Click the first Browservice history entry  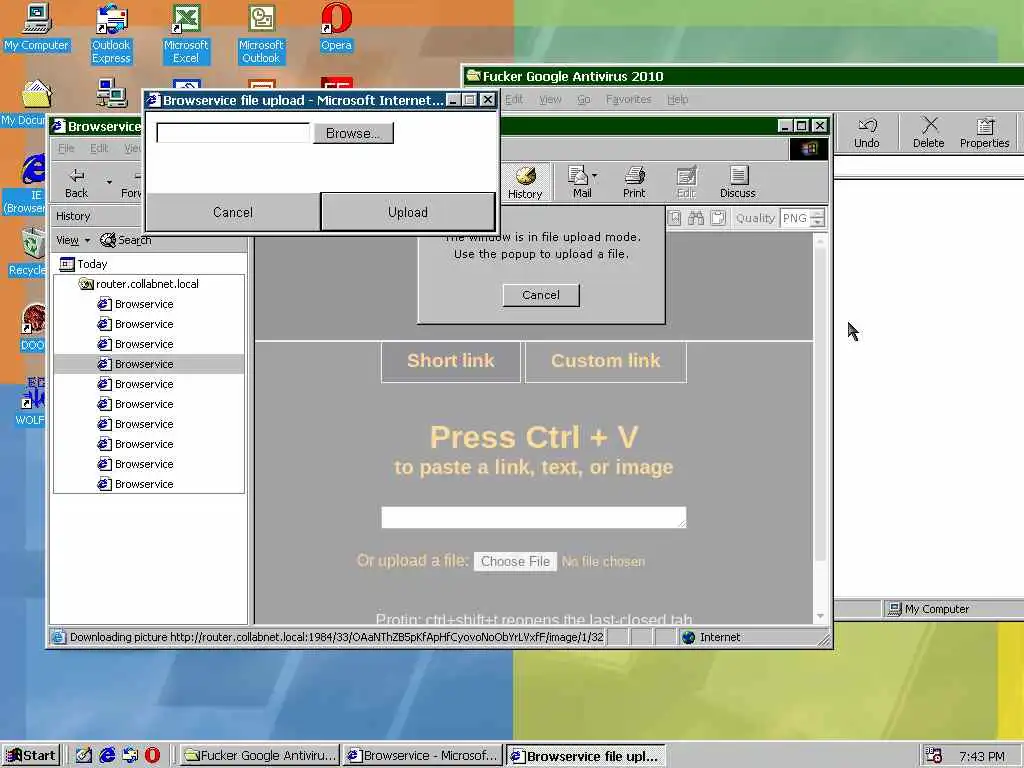(136, 304)
